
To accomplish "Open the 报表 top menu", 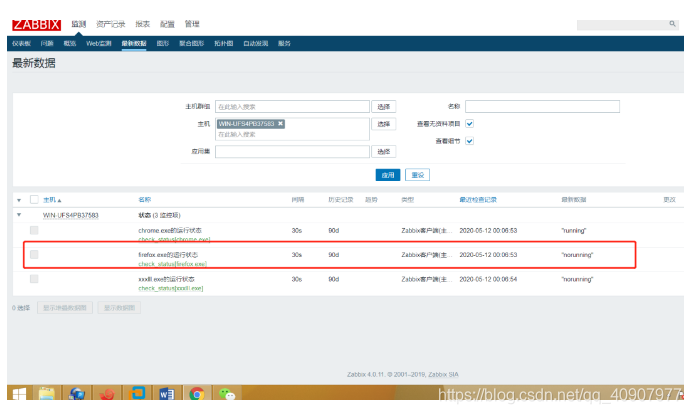I will [x=143, y=24].
